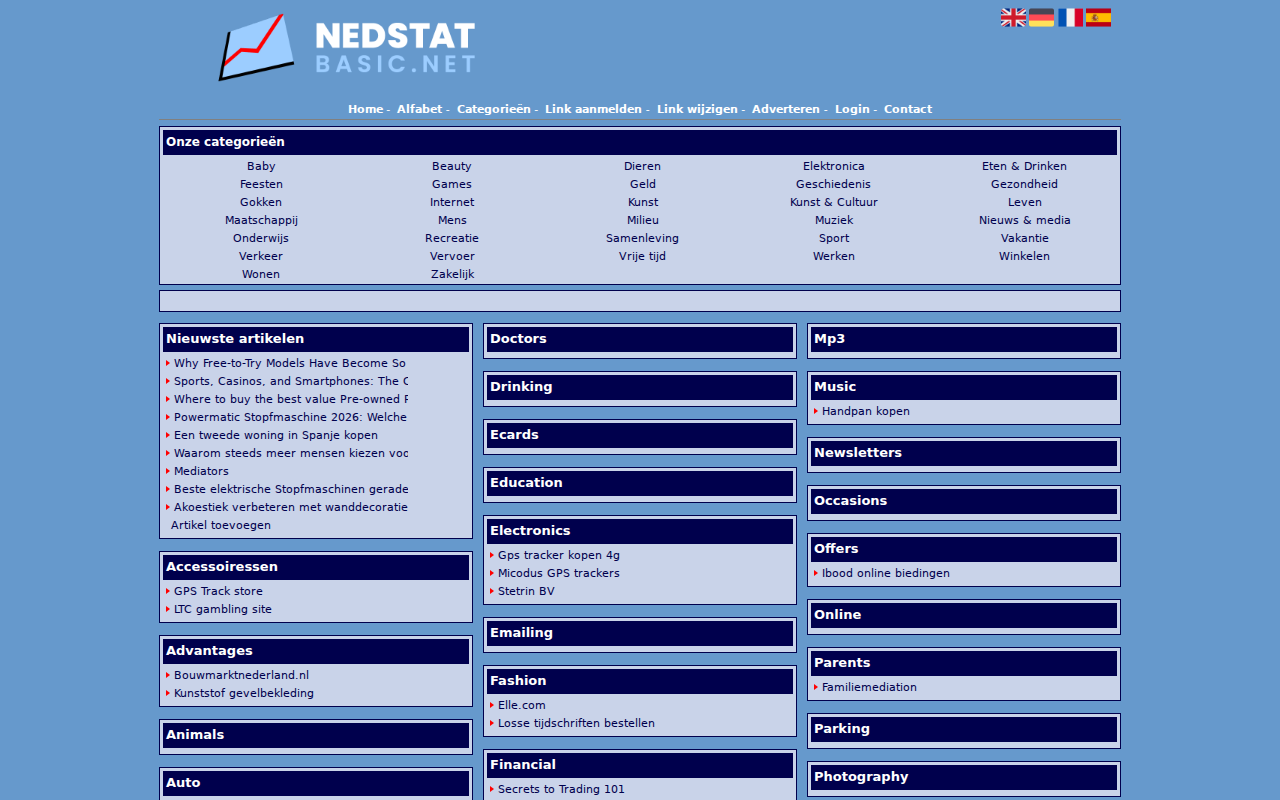The width and height of the screenshot is (1280, 800).
Task: Open the 'Gps tracker kopen 4g' link
Action: coord(559,555)
